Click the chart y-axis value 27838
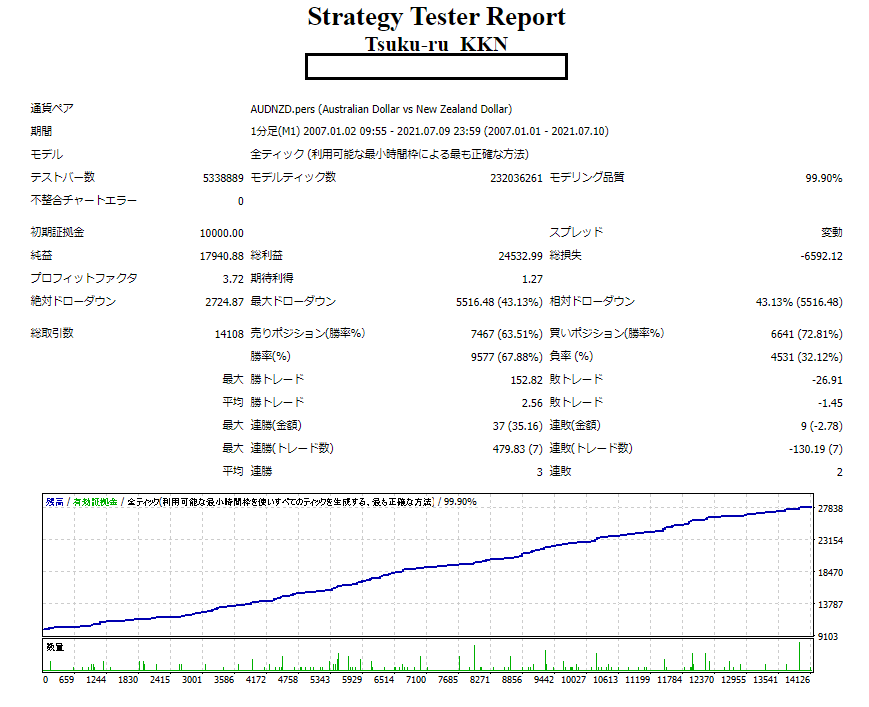This screenshot has width=869, height=707. click(x=830, y=509)
